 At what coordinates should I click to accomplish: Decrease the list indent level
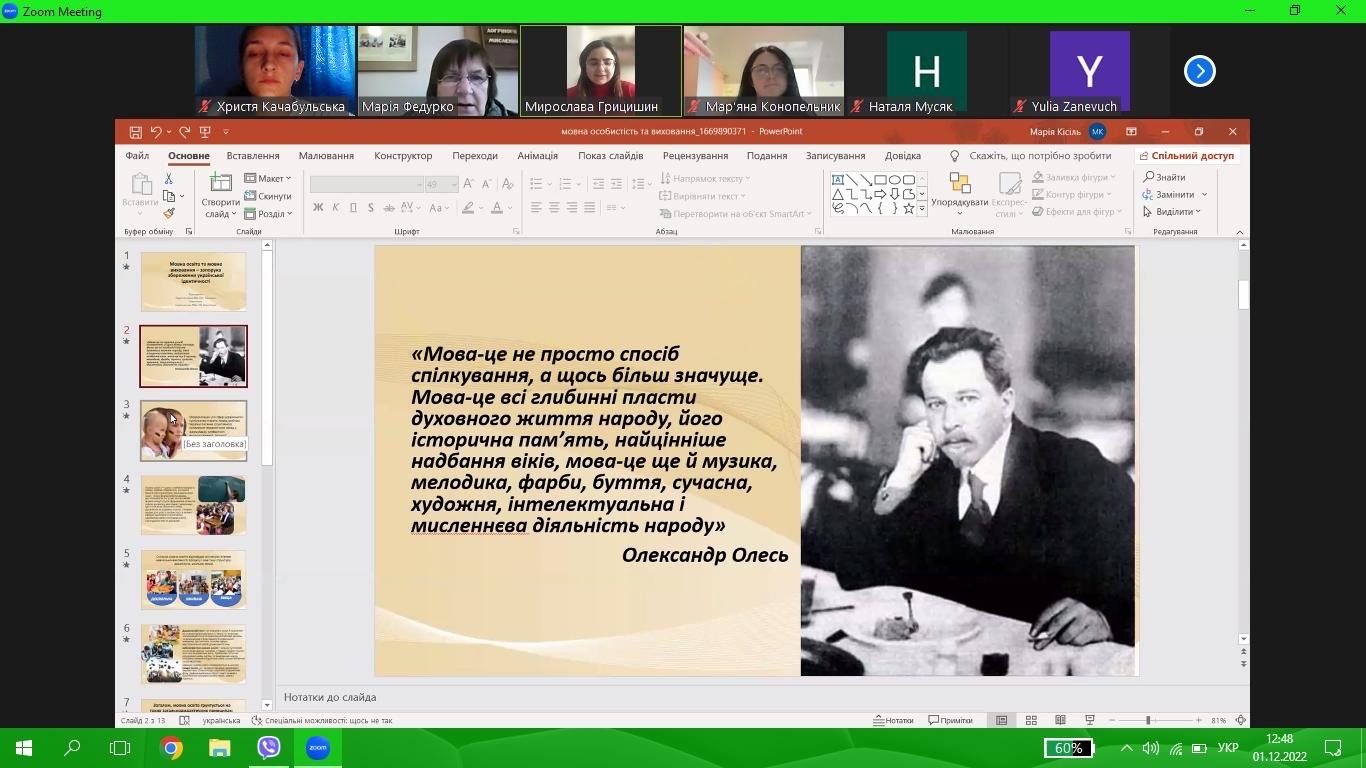click(x=599, y=184)
